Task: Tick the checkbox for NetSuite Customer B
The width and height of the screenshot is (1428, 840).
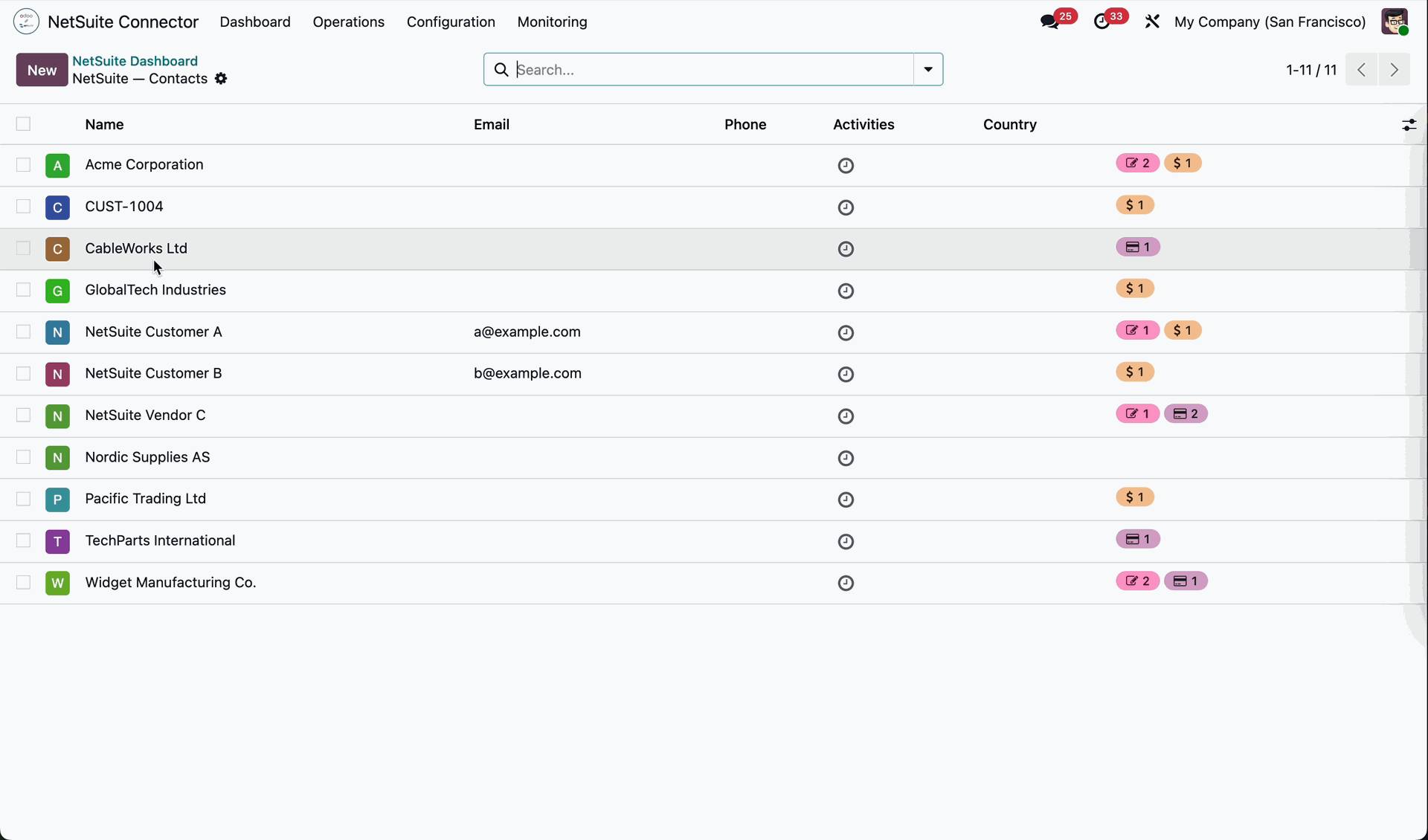Action: (23, 374)
